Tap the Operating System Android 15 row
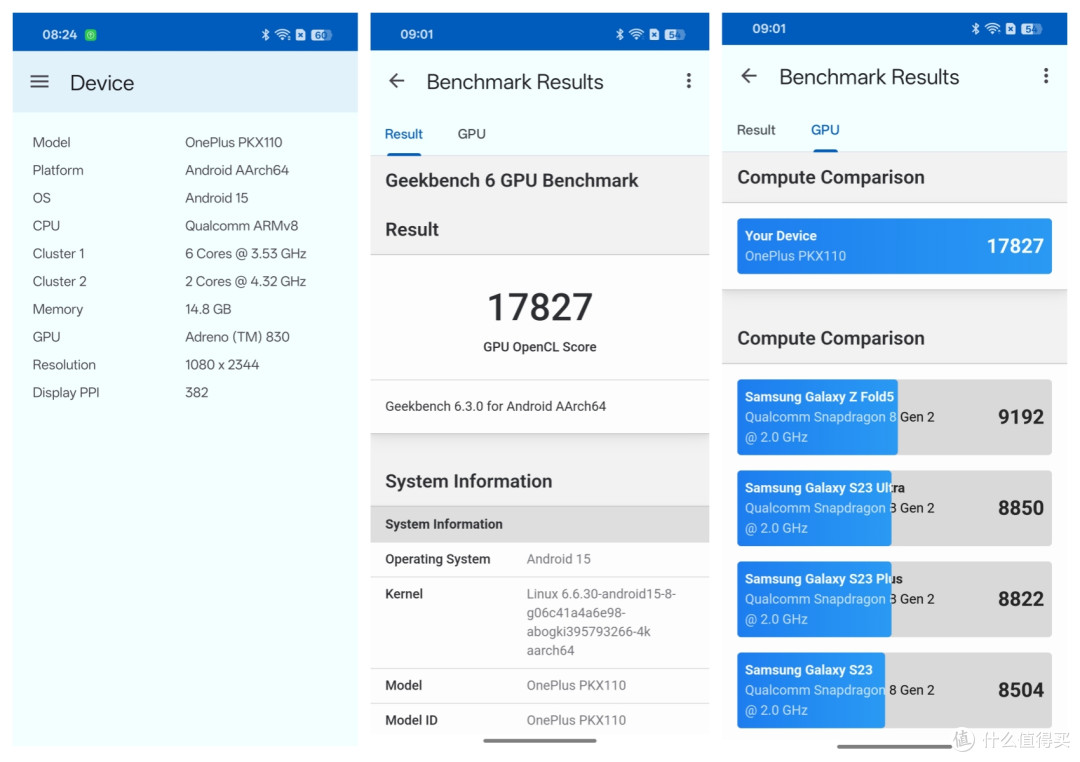Image resolution: width=1080 pixels, height=762 pixels. [540, 559]
